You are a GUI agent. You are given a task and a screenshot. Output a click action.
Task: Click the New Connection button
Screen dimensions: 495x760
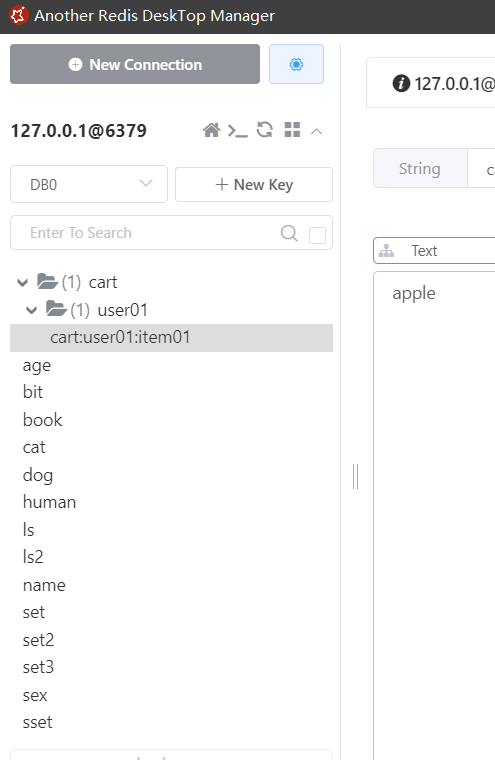(135, 64)
